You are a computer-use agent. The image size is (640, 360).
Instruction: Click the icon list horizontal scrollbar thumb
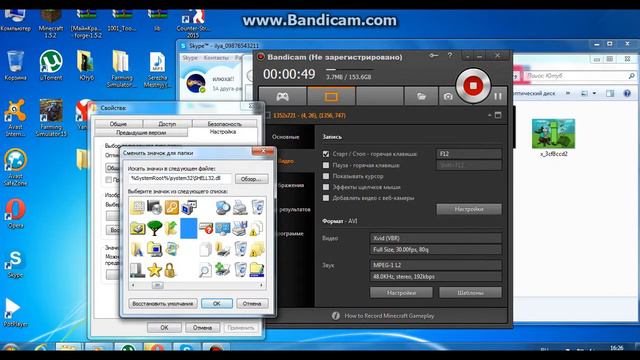click(x=158, y=285)
